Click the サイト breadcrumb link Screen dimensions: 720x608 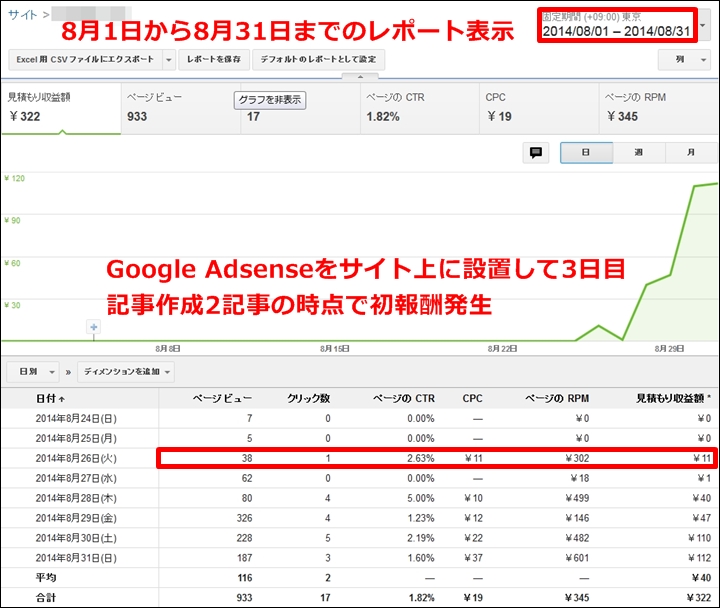click(22, 15)
